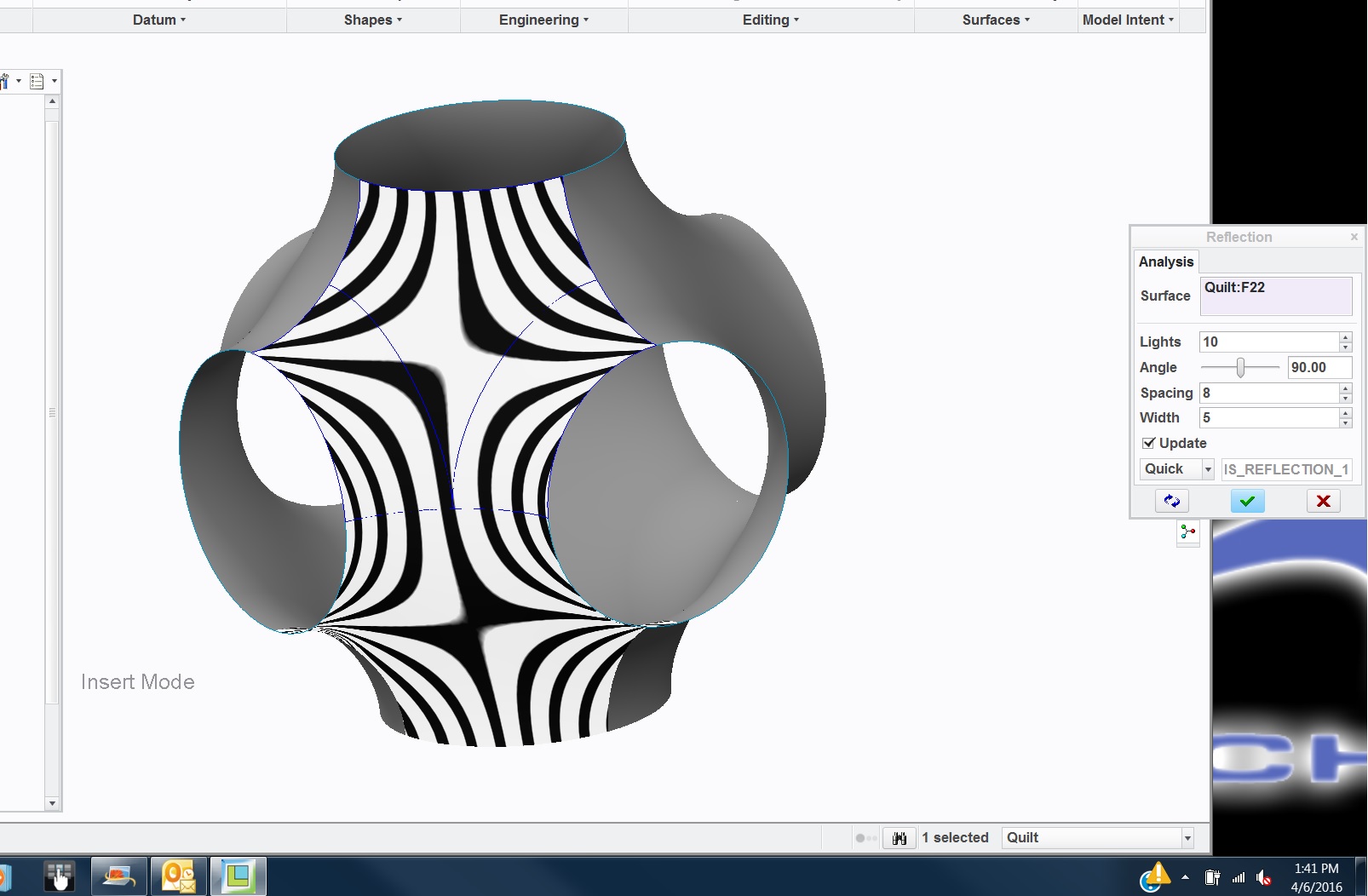The image size is (1368, 896).
Task: Close the Reflection dialog
Action: [x=1354, y=237]
